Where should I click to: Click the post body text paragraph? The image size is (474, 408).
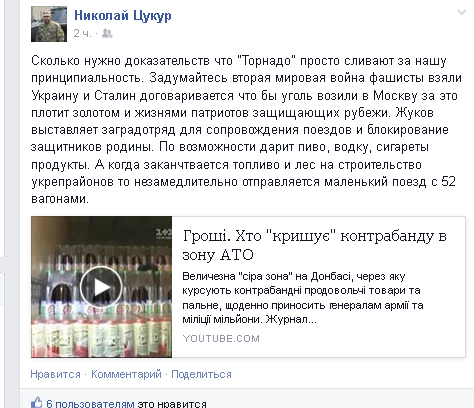pyautogui.click(x=246, y=130)
